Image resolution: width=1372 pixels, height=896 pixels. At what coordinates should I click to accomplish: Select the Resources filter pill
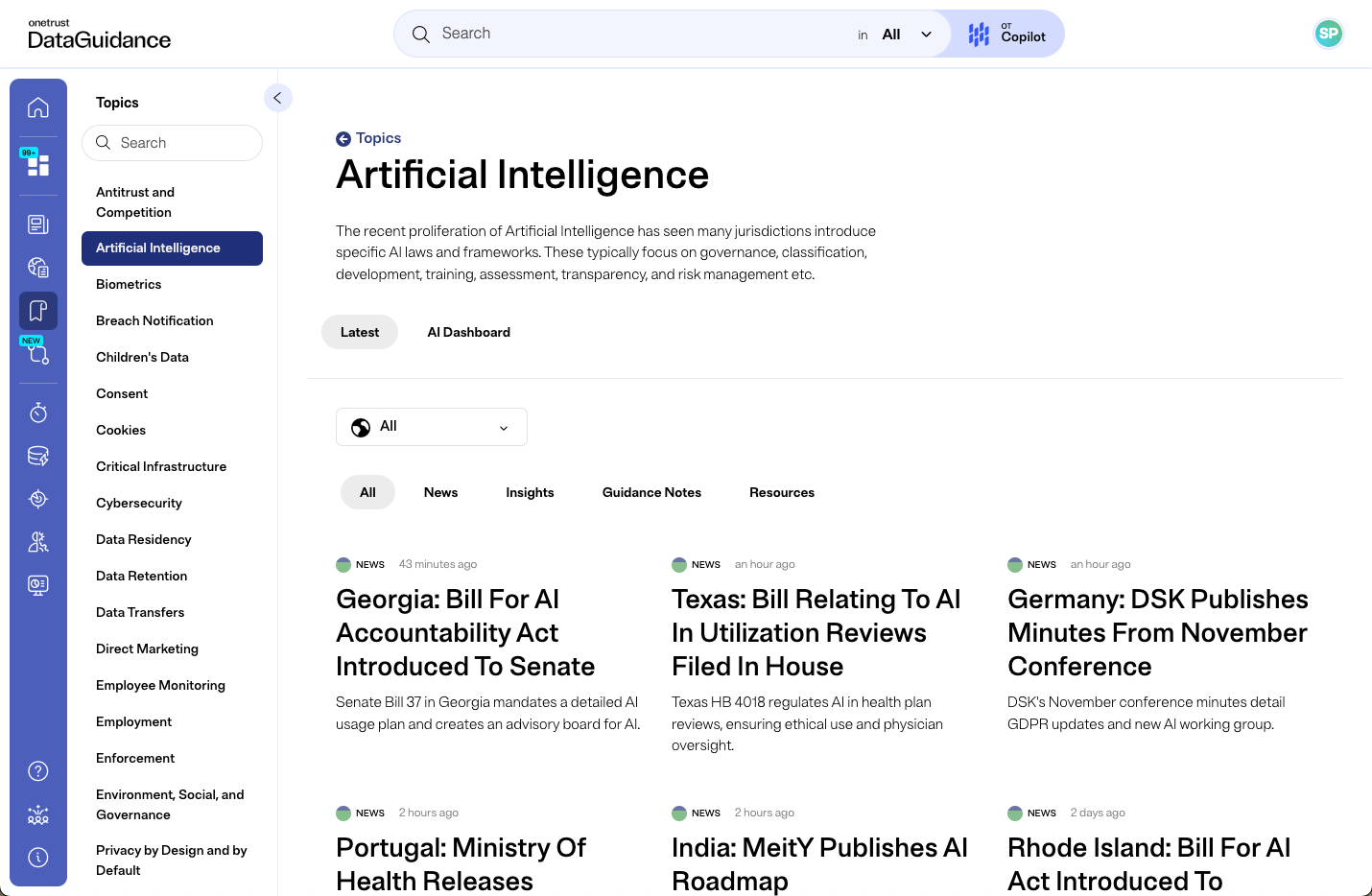(781, 492)
